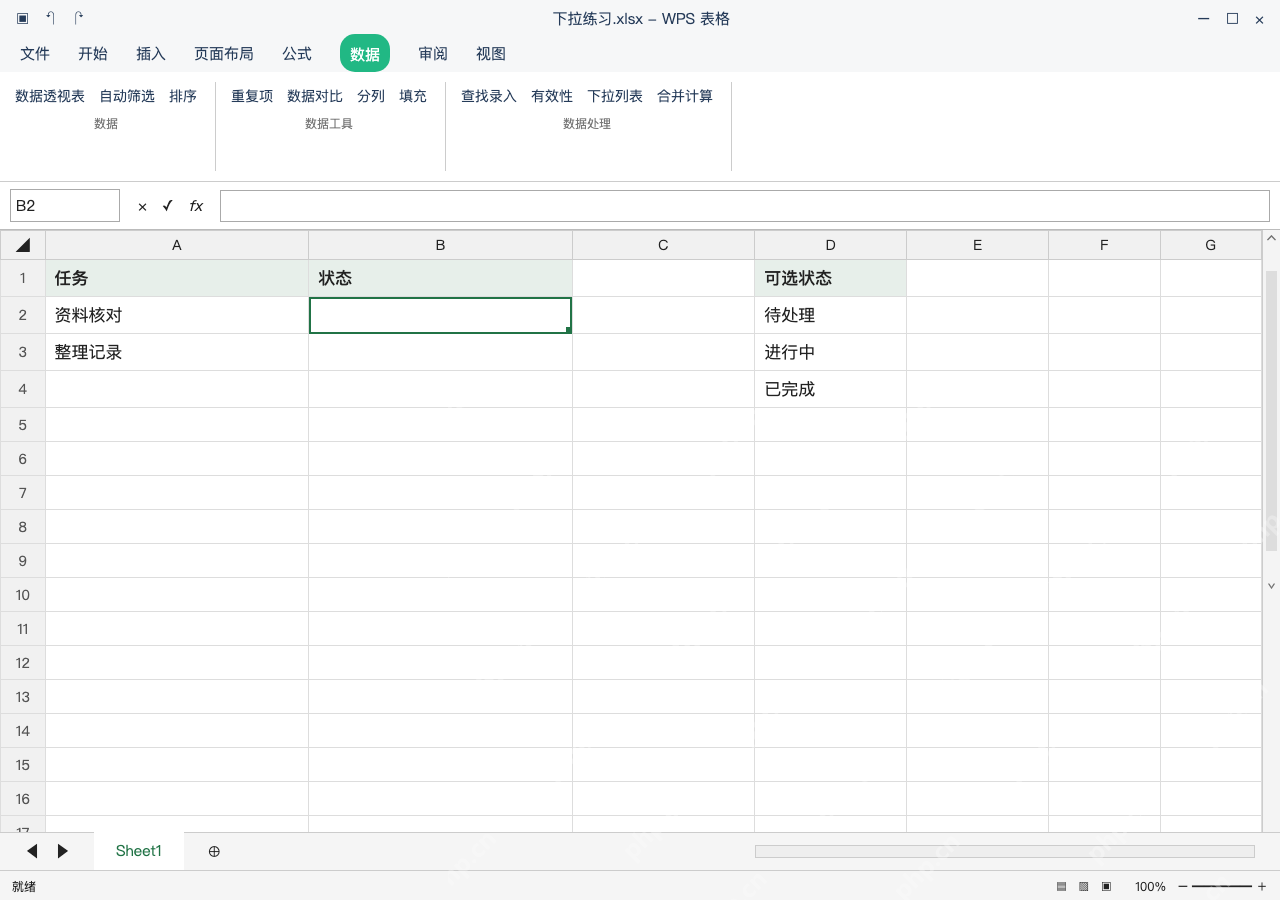
Task: Select column D header
Action: point(830,245)
